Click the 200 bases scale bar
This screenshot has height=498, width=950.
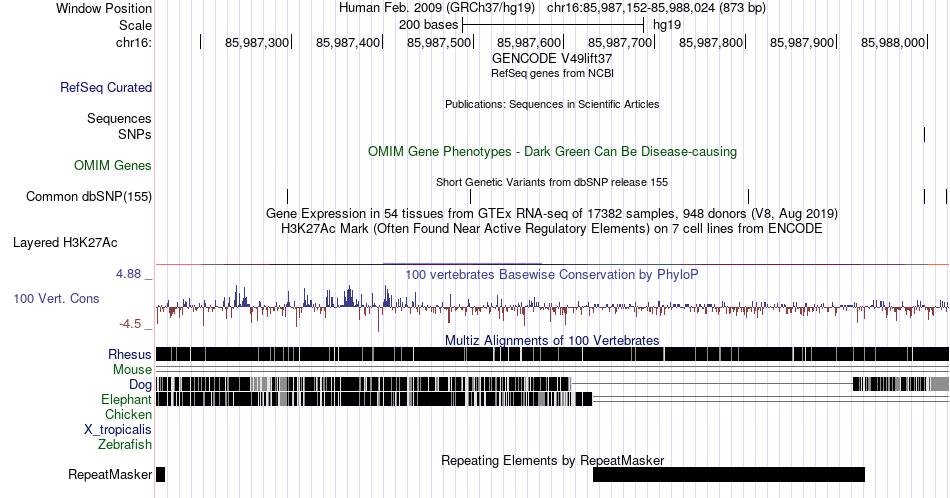point(553,25)
